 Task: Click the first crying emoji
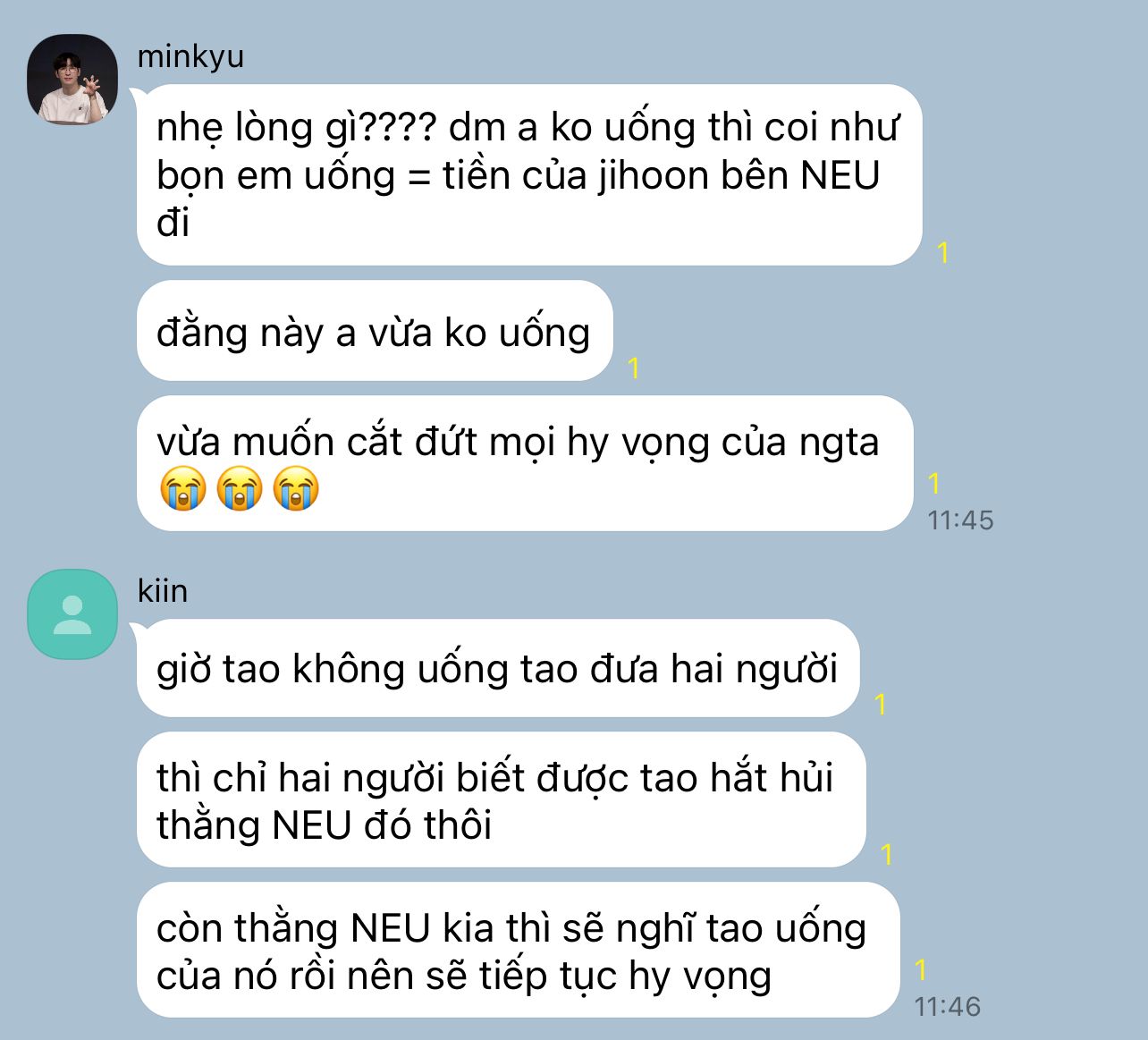tap(183, 489)
